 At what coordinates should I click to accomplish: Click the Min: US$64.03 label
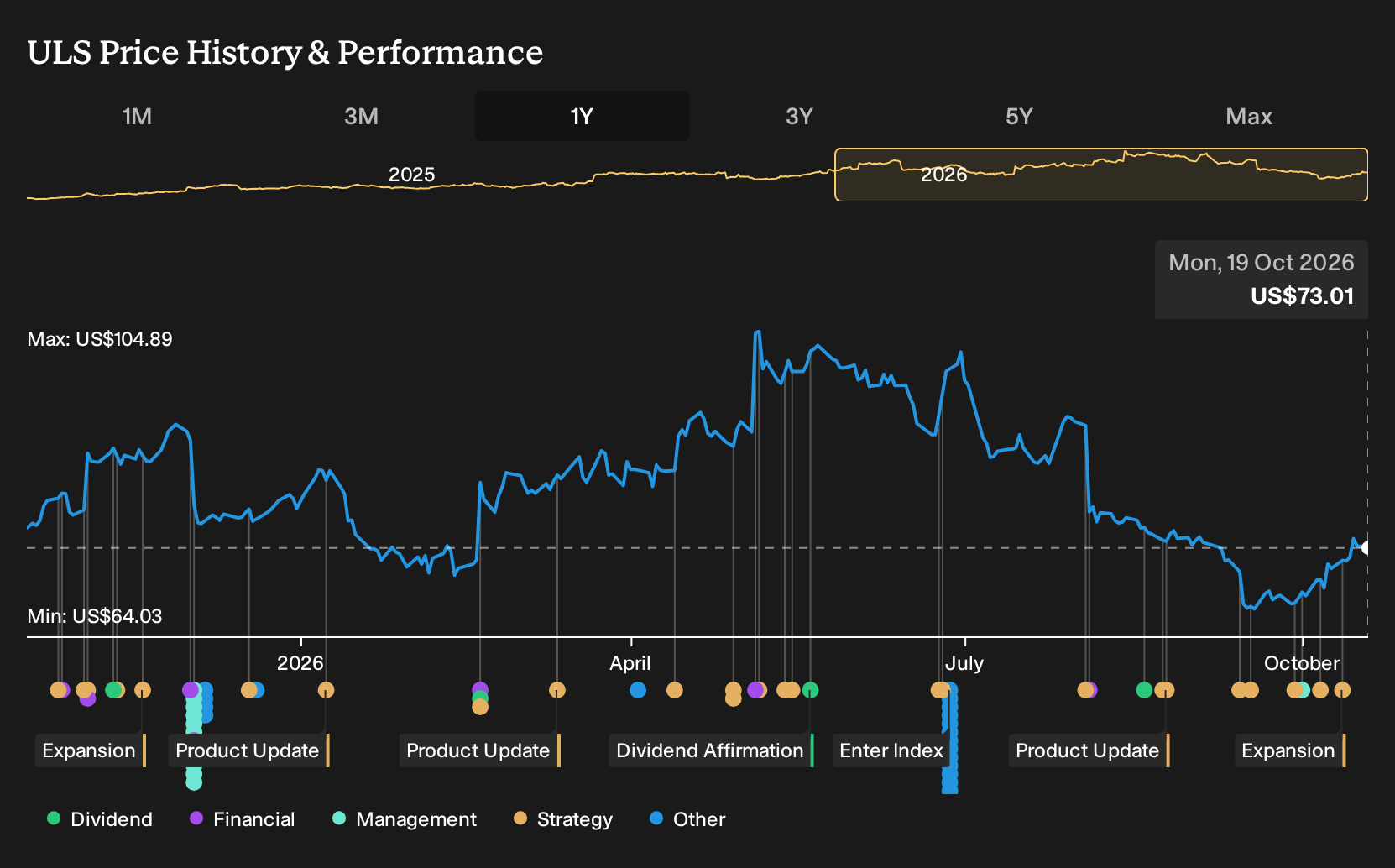pyautogui.click(x=95, y=616)
